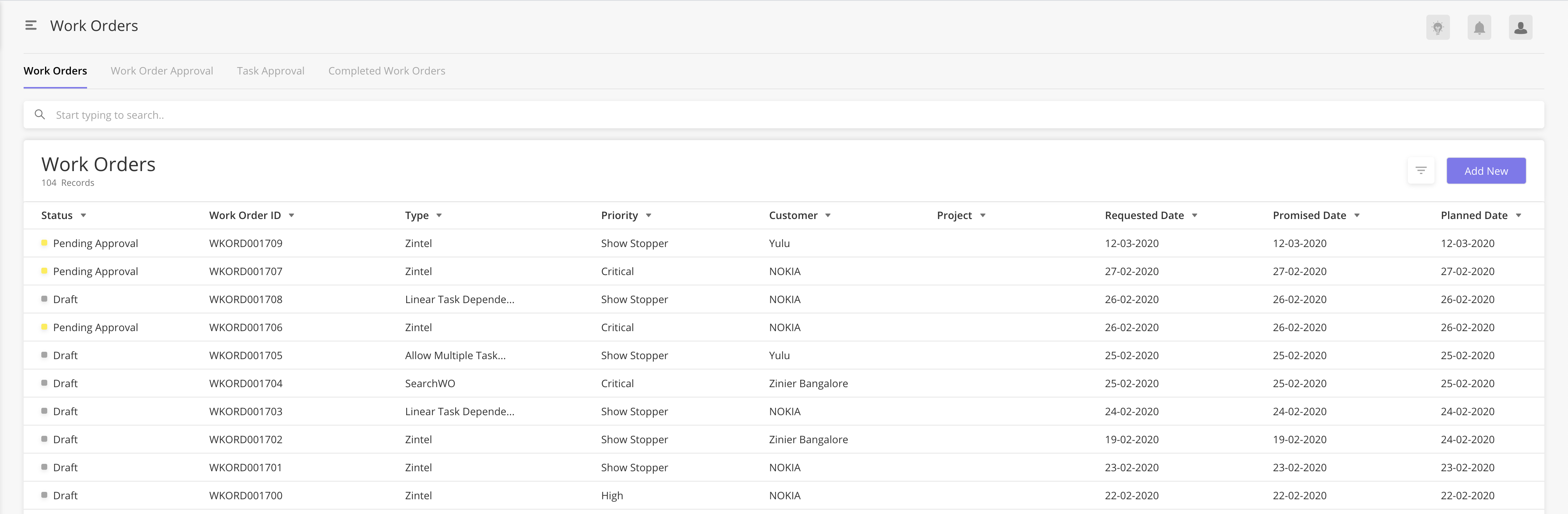Viewport: 1568px width, 514px height.
Task: Click gray status dot for WKORD001700
Action: [x=44, y=494]
